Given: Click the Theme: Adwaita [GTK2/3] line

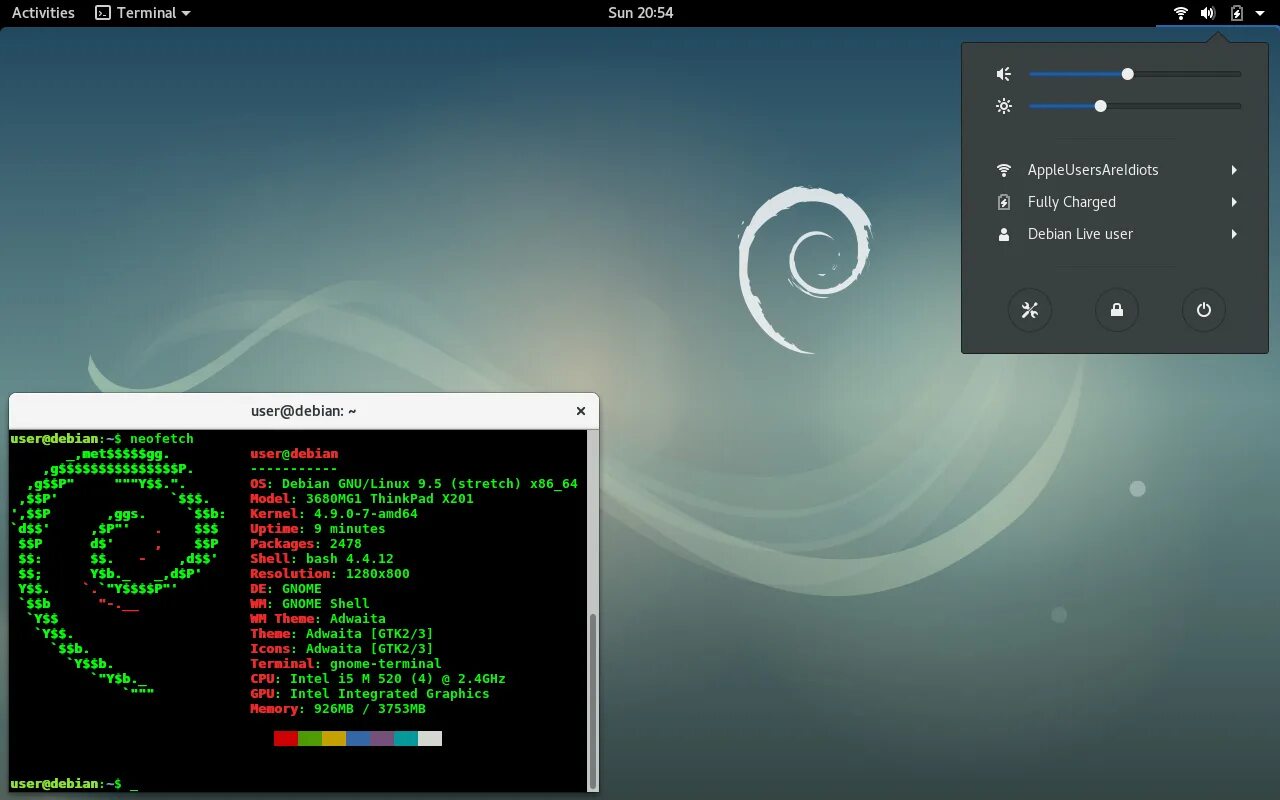Looking at the screenshot, I should 342,634.
